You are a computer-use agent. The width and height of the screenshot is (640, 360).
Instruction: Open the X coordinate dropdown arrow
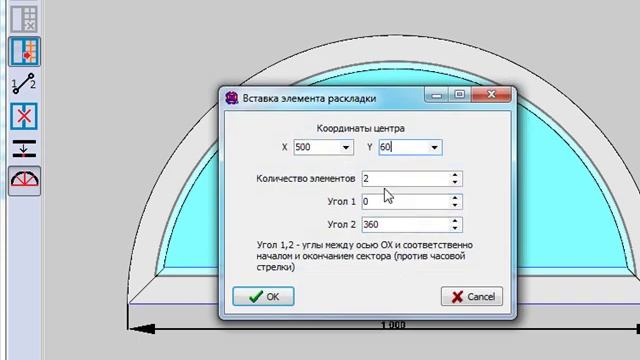(x=346, y=147)
